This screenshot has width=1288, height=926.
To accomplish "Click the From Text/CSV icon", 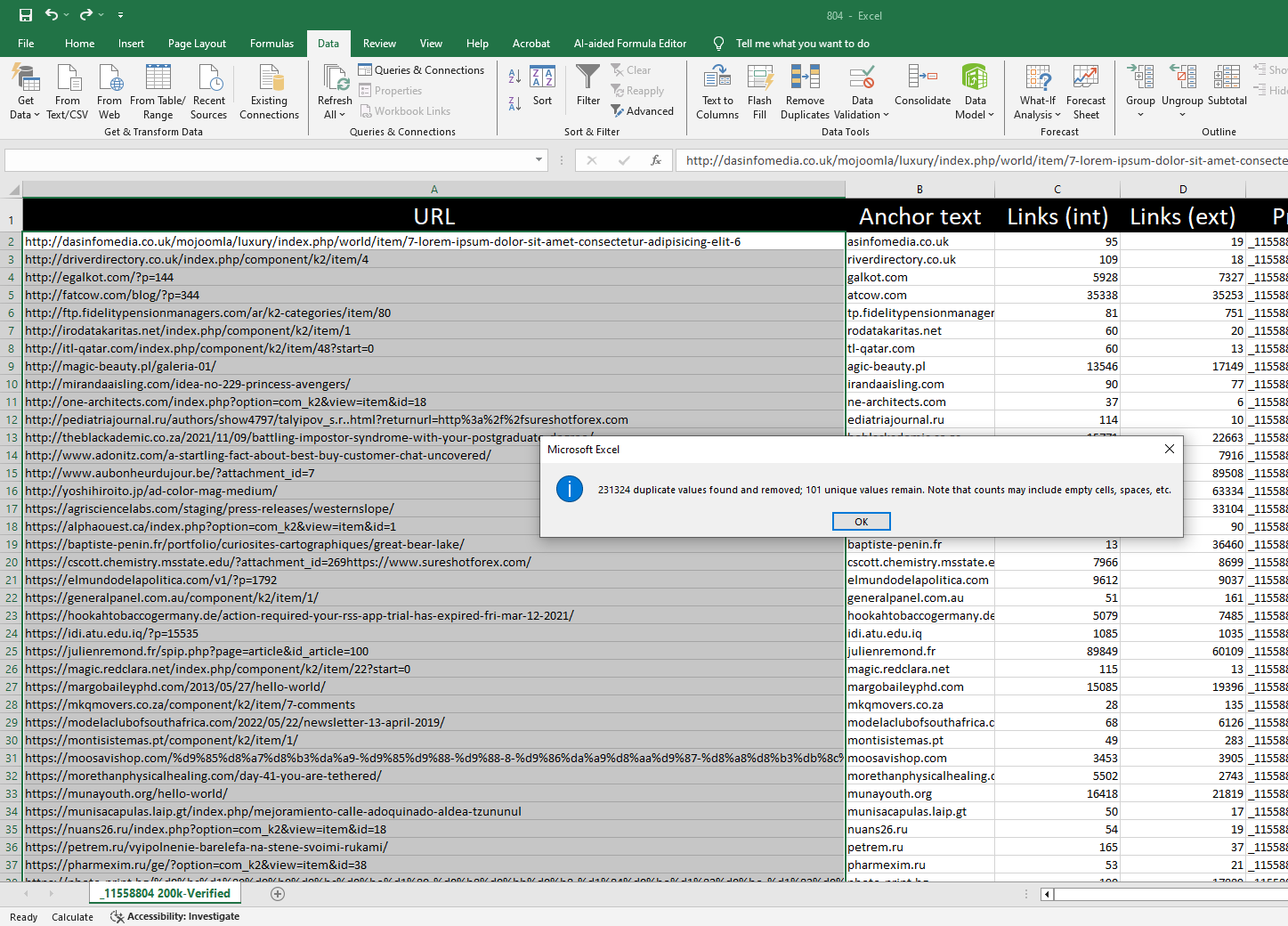I will click(x=68, y=79).
